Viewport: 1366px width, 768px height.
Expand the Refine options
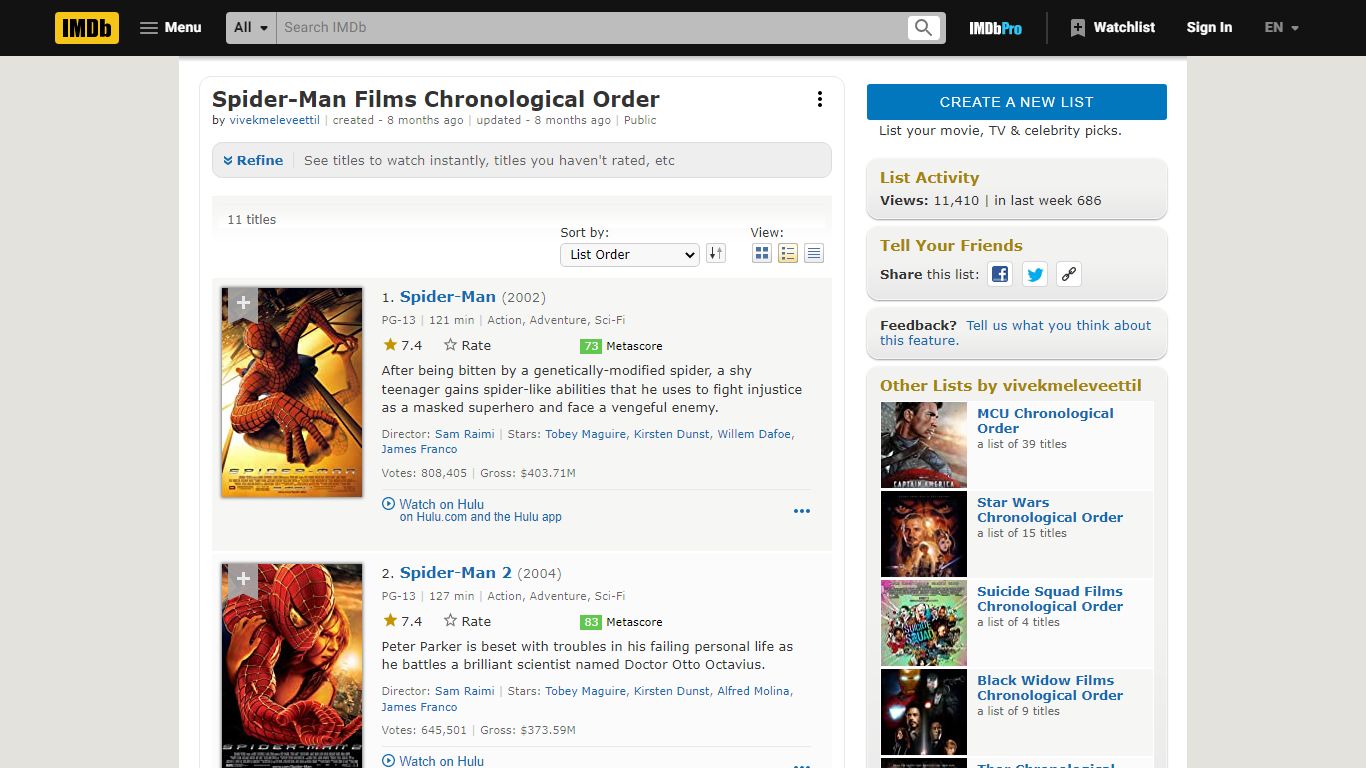[x=253, y=160]
